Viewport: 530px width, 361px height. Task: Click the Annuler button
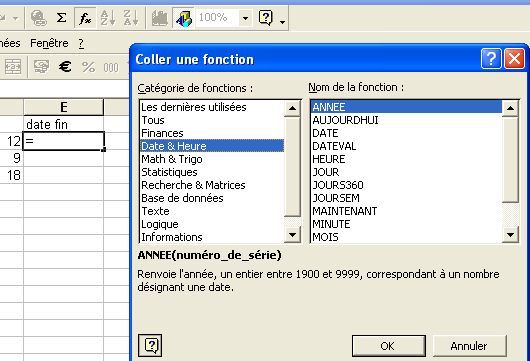(x=469, y=346)
